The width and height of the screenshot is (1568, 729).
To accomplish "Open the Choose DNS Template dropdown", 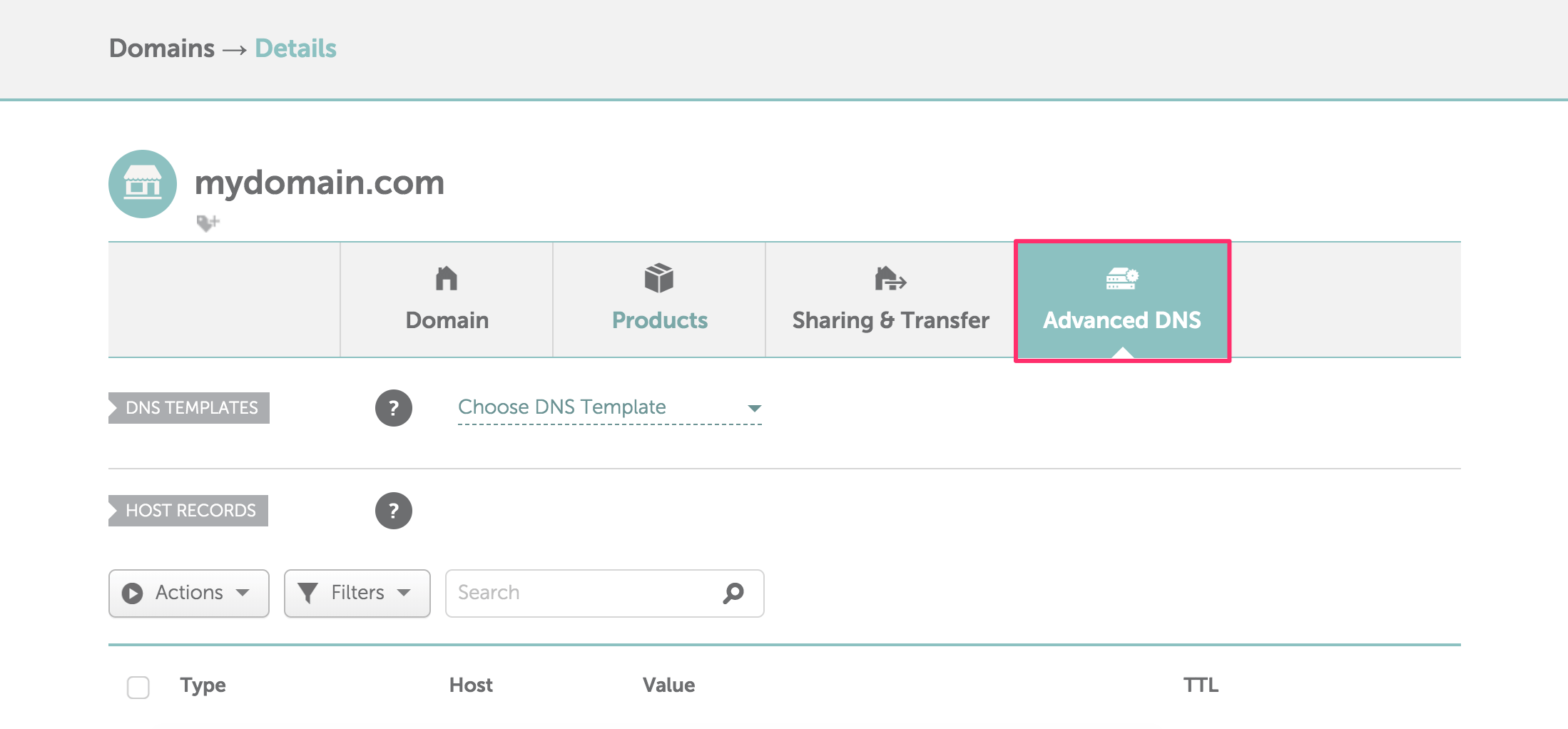I will pyautogui.click(x=610, y=407).
